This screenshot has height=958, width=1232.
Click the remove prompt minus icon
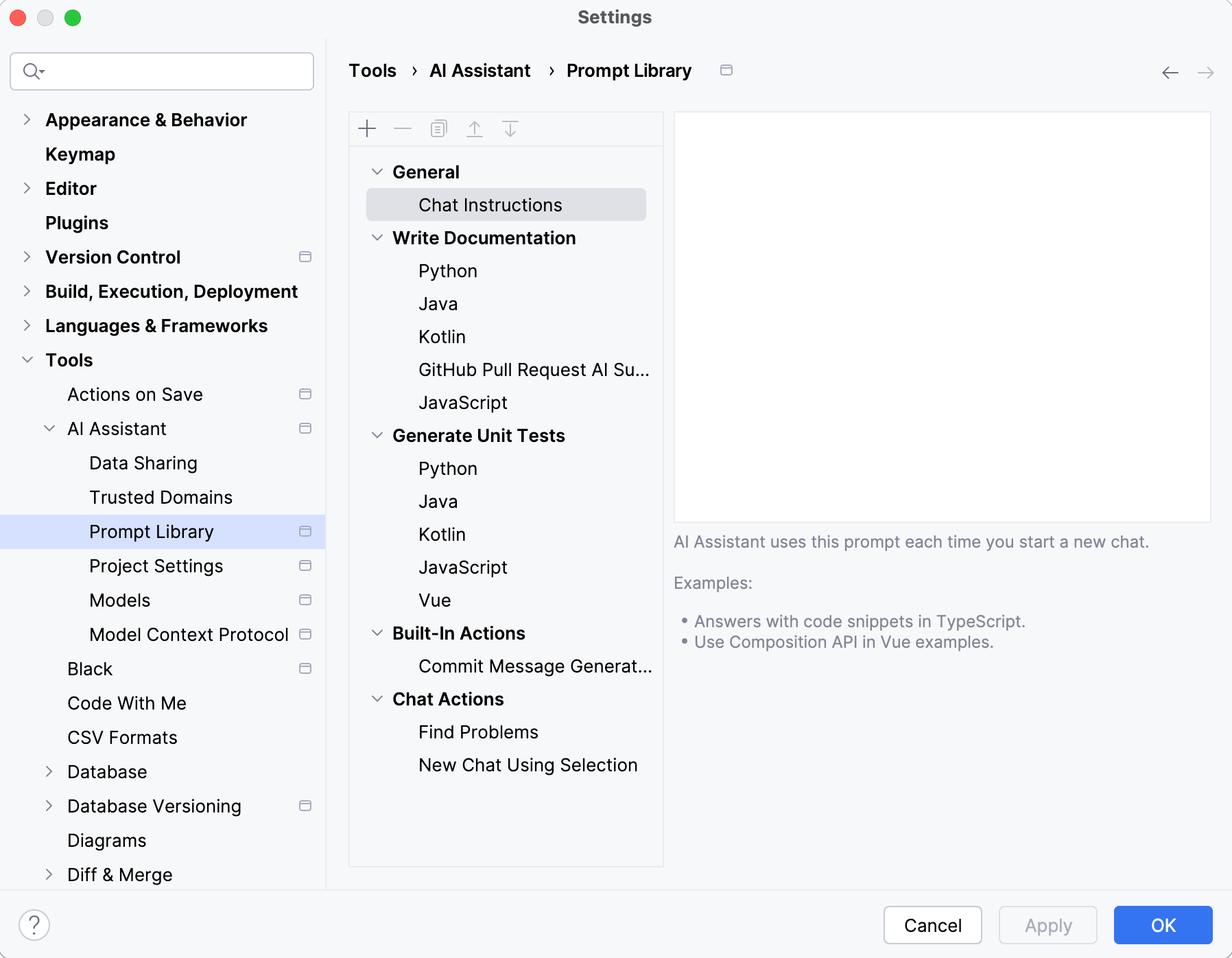pyautogui.click(x=403, y=129)
